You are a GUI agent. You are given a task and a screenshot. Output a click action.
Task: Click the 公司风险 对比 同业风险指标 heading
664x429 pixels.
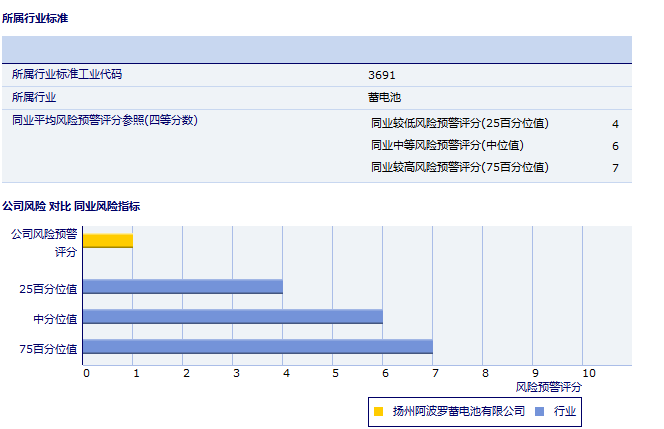click(70, 206)
